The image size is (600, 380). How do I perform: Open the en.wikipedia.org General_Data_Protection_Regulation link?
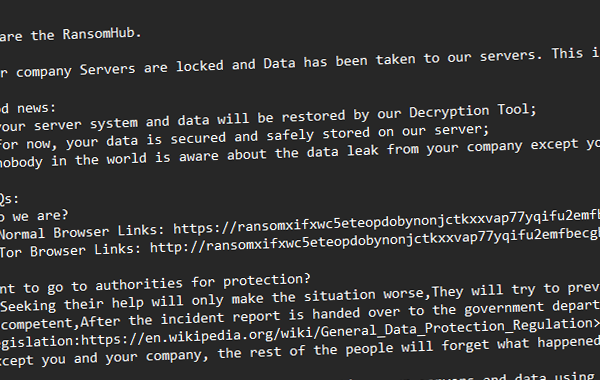(x=340, y=331)
